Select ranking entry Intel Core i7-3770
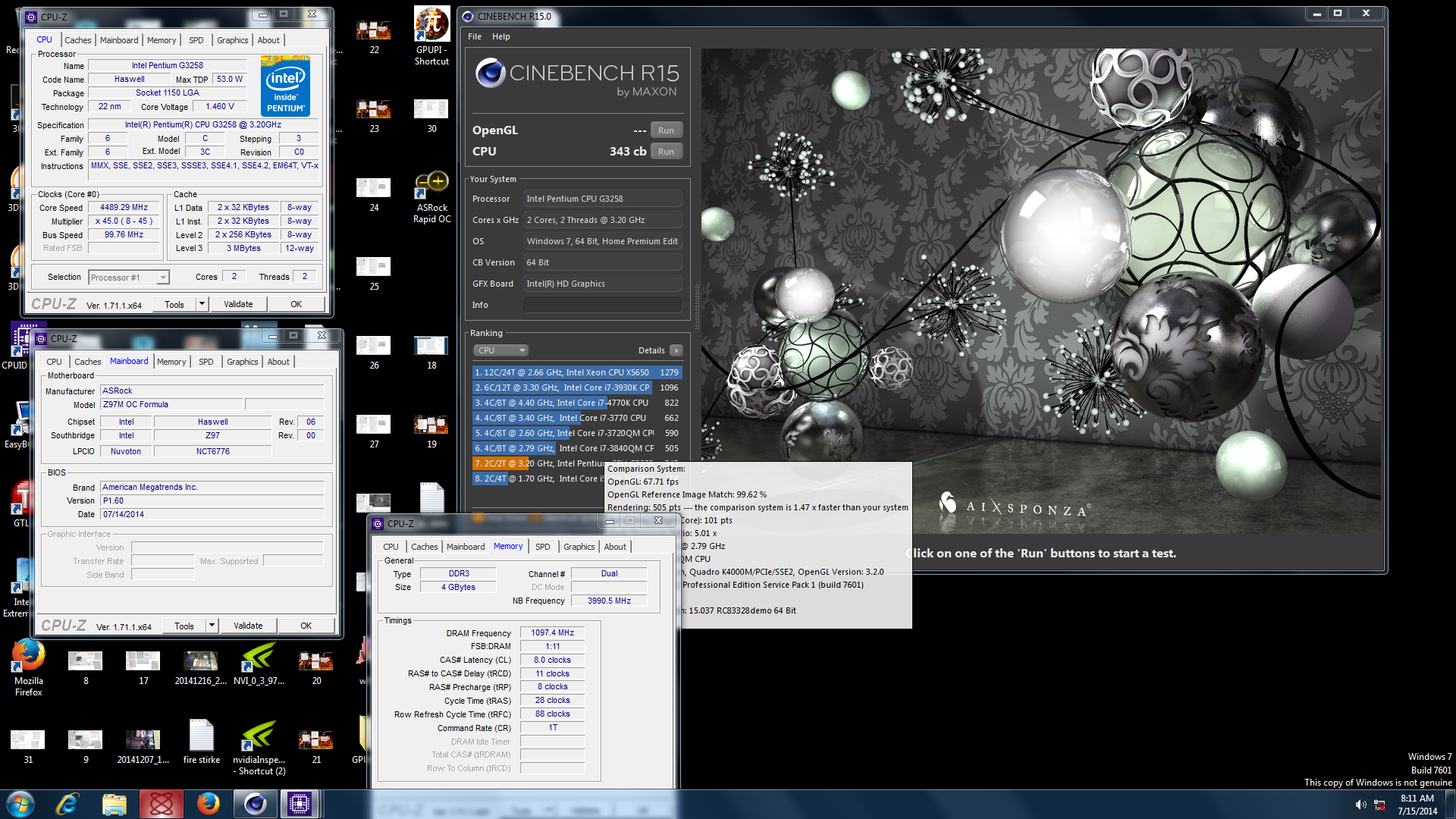1456x819 pixels. click(x=576, y=418)
